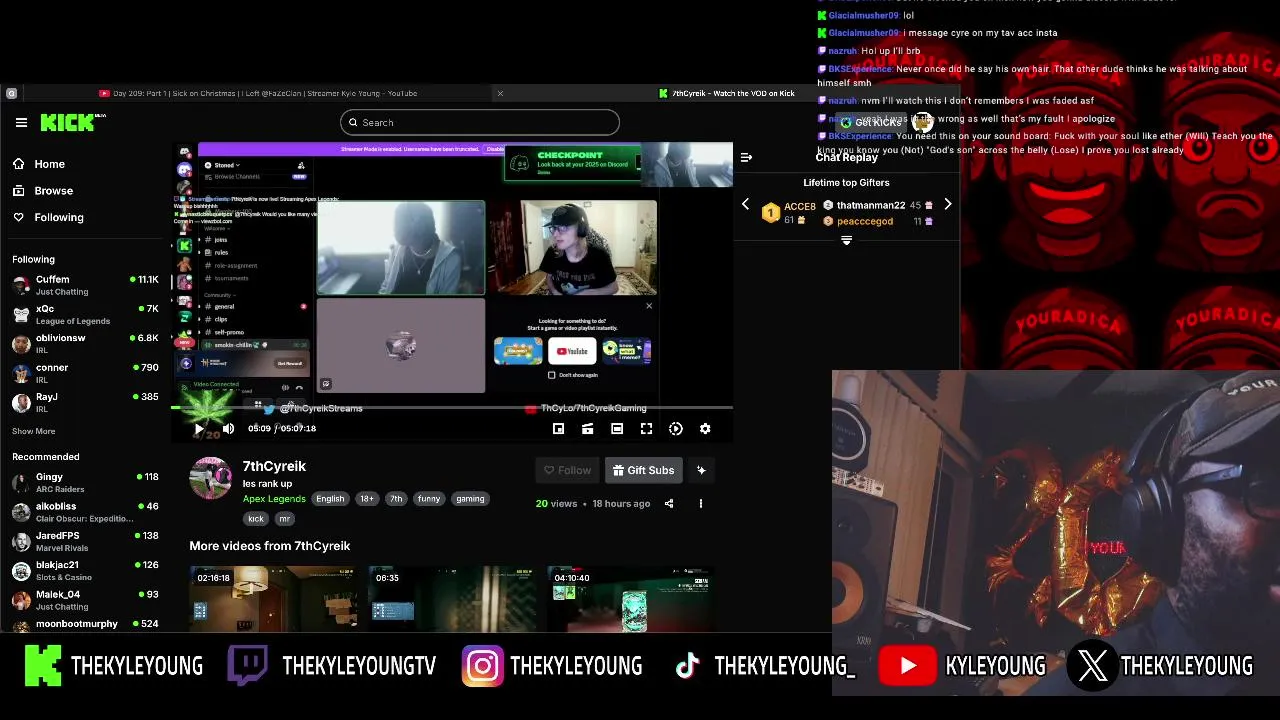Share the 7thCyreik video
This screenshot has height=720, width=1280.
tap(669, 504)
